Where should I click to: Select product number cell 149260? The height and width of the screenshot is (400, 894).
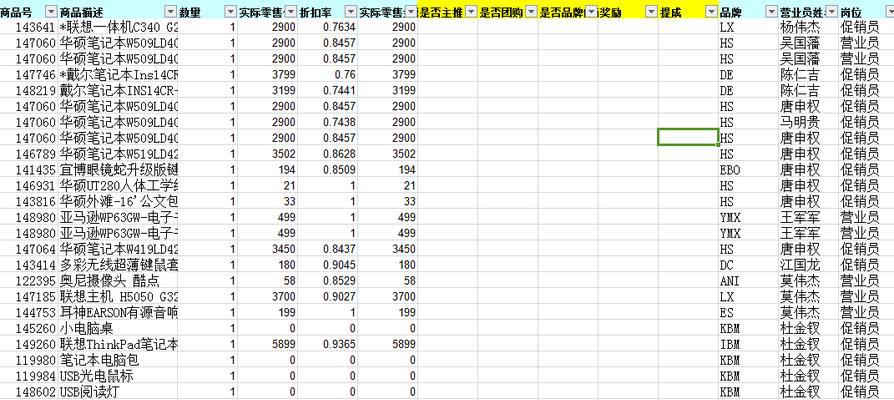(x=29, y=344)
